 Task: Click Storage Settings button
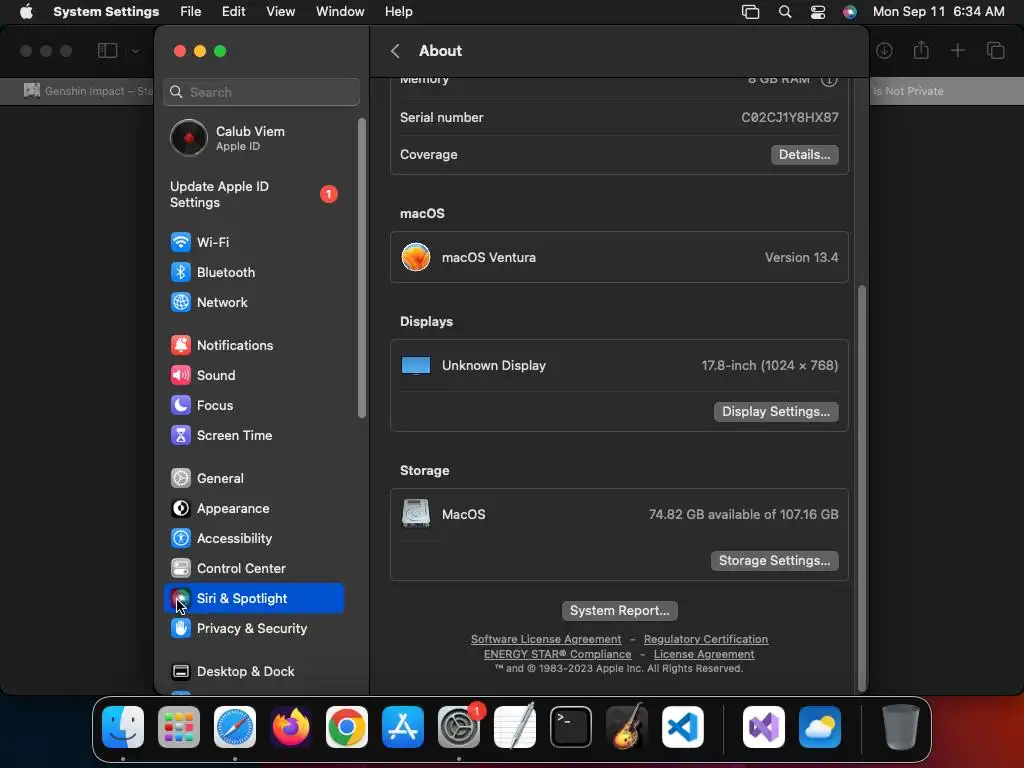(x=775, y=561)
